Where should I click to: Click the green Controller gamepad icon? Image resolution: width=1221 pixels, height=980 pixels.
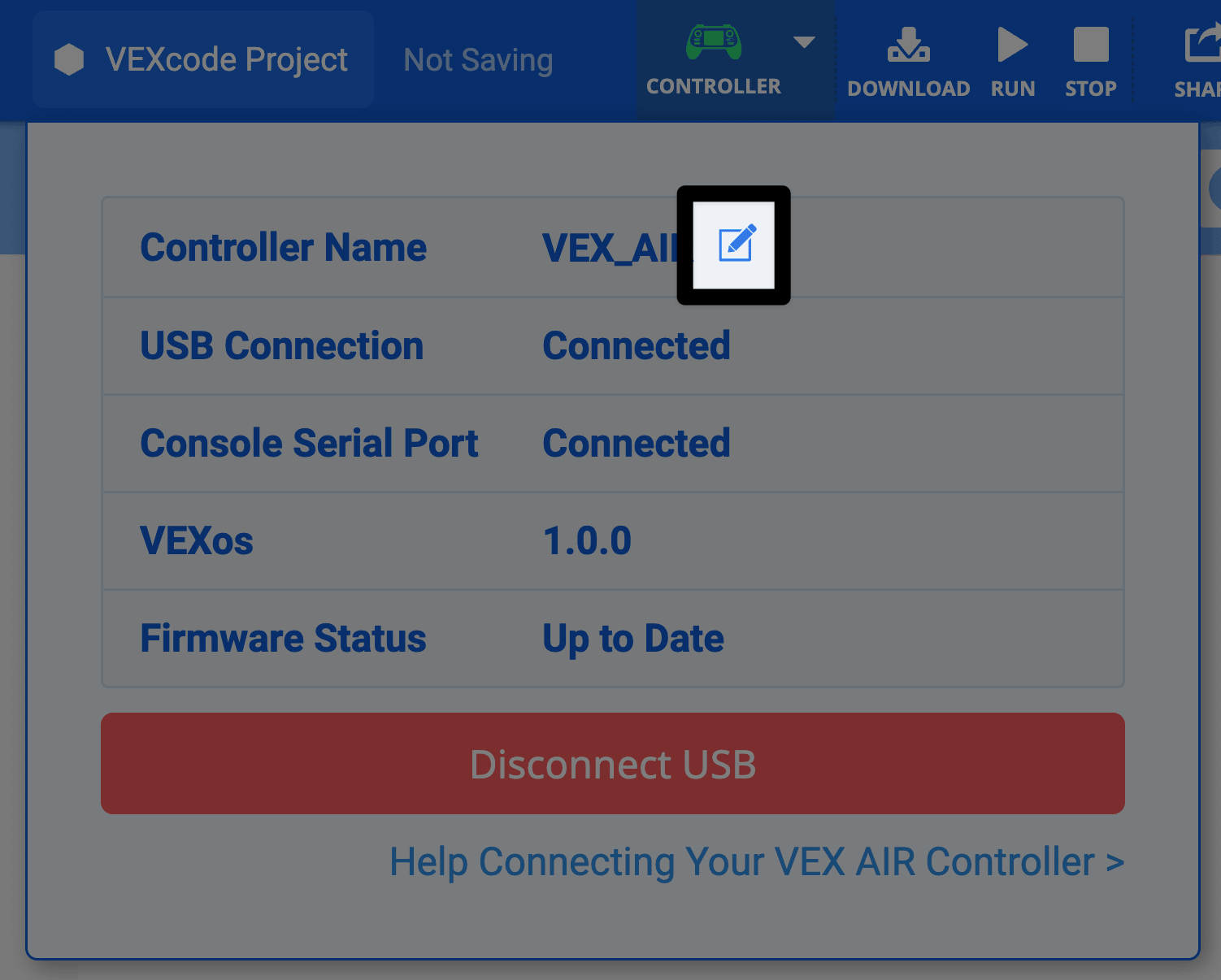click(713, 39)
